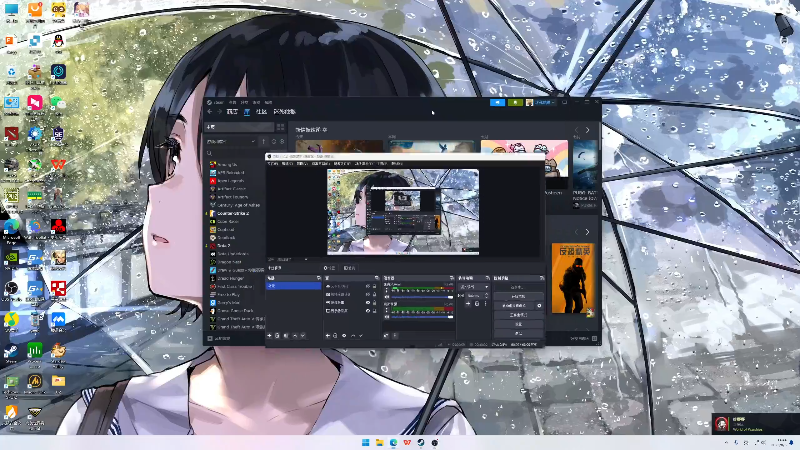
Task: Go back in Steam navigation
Action: click(209, 111)
